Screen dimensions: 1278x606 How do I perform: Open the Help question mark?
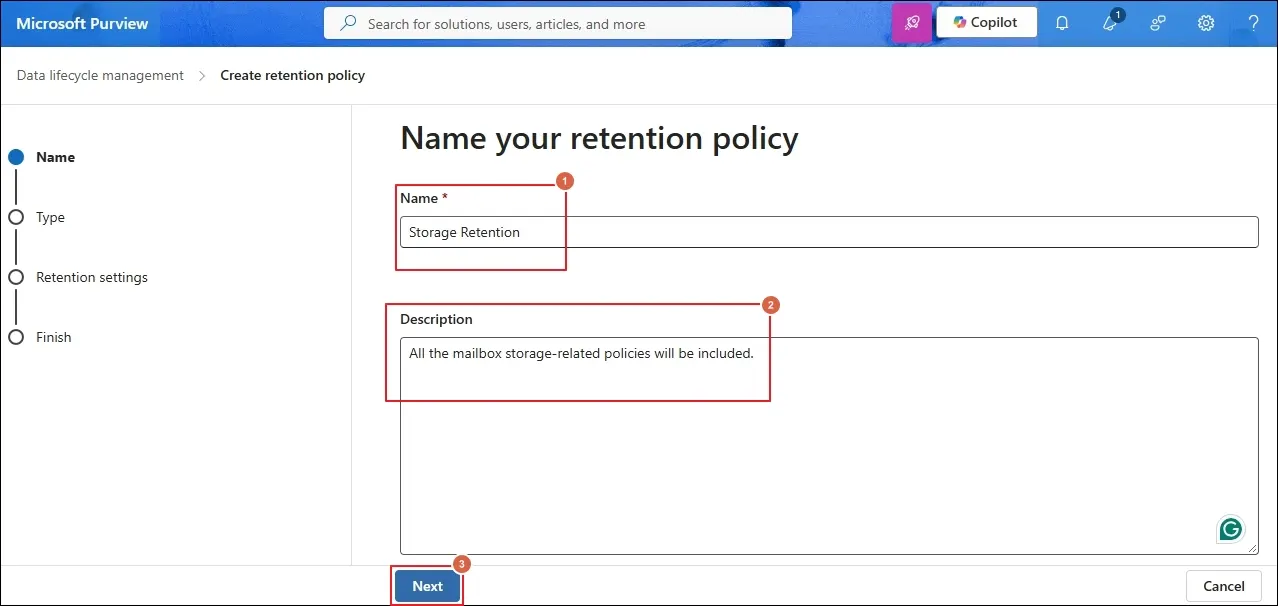point(1254,23)
